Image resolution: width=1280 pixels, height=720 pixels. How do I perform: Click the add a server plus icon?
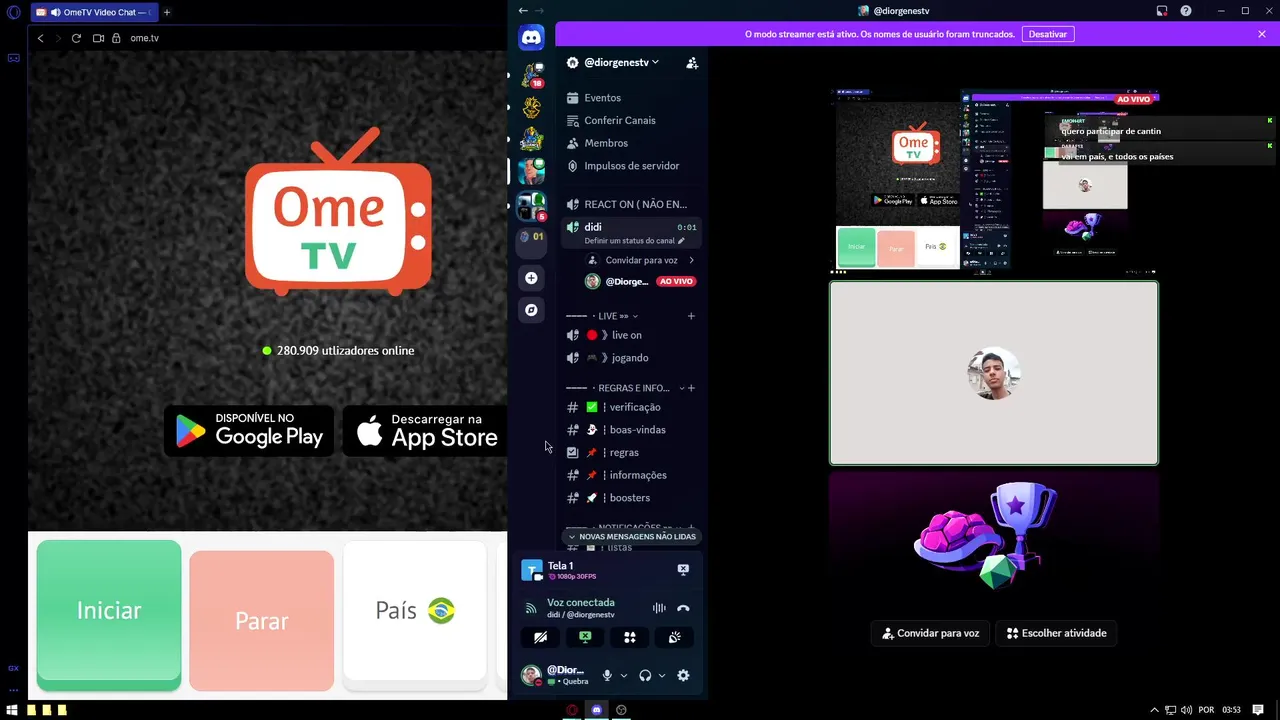531,278
